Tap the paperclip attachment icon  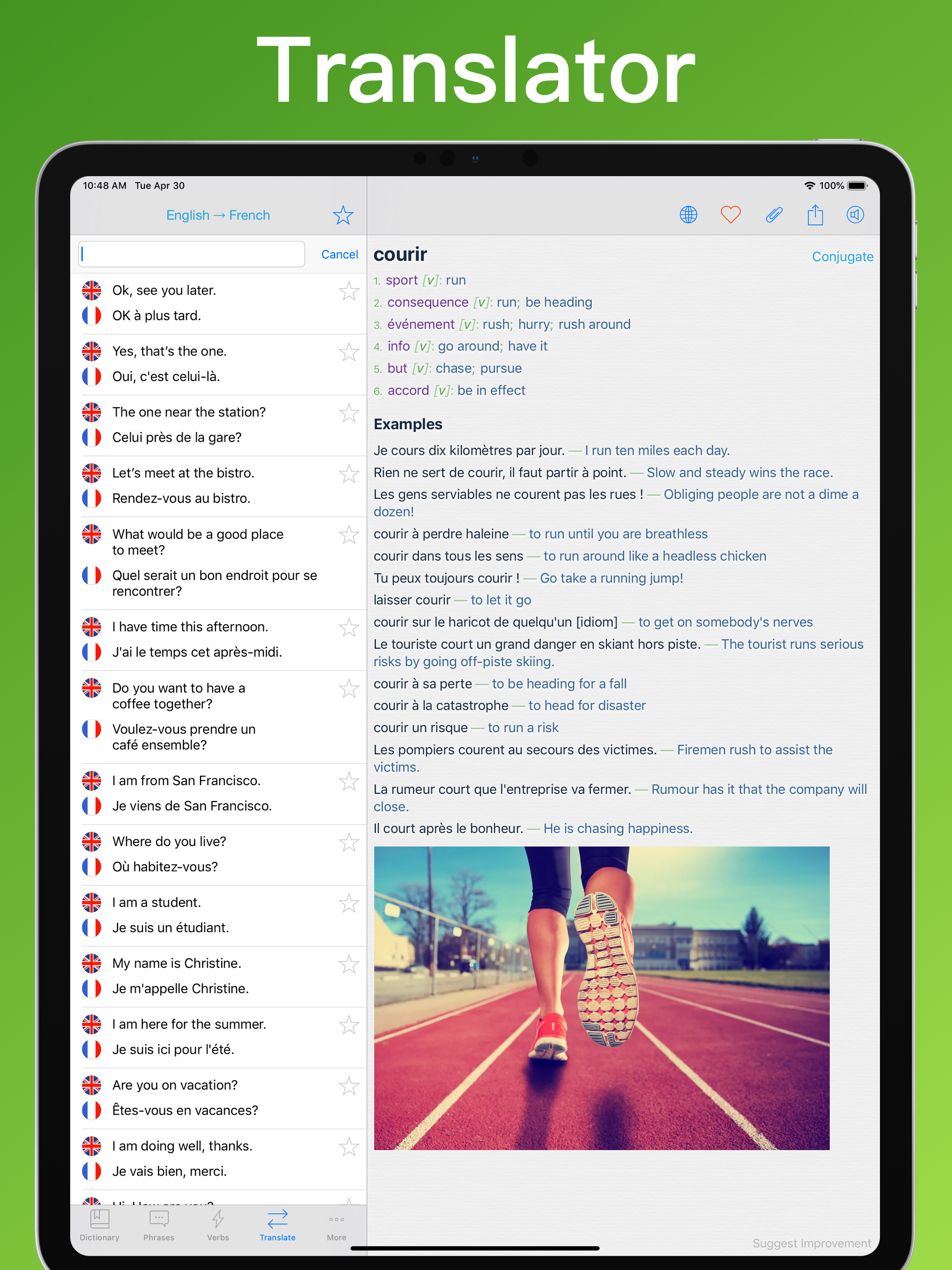(x=773, y=215)
